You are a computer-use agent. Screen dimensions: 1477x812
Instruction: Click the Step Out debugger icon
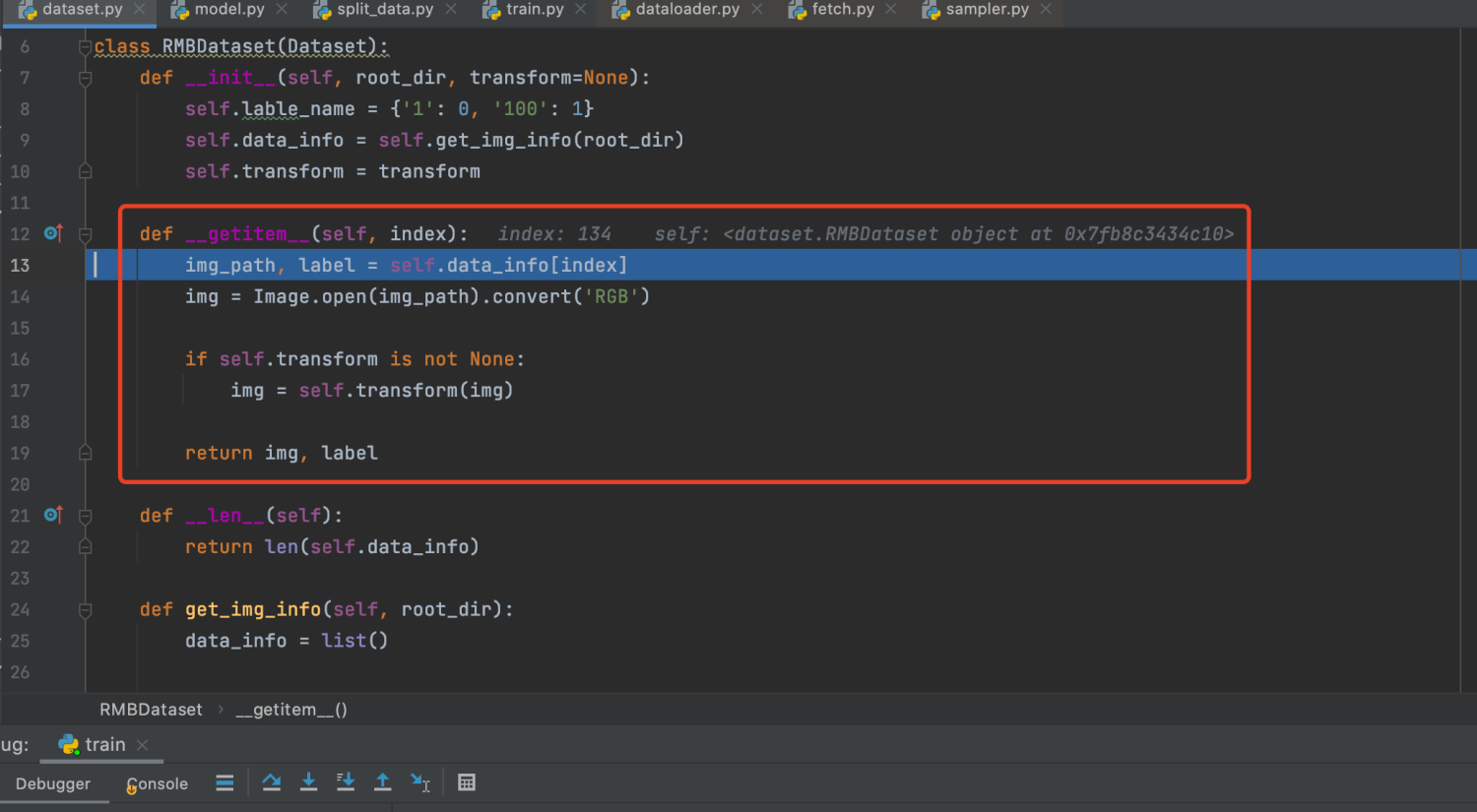click(382, 782)
